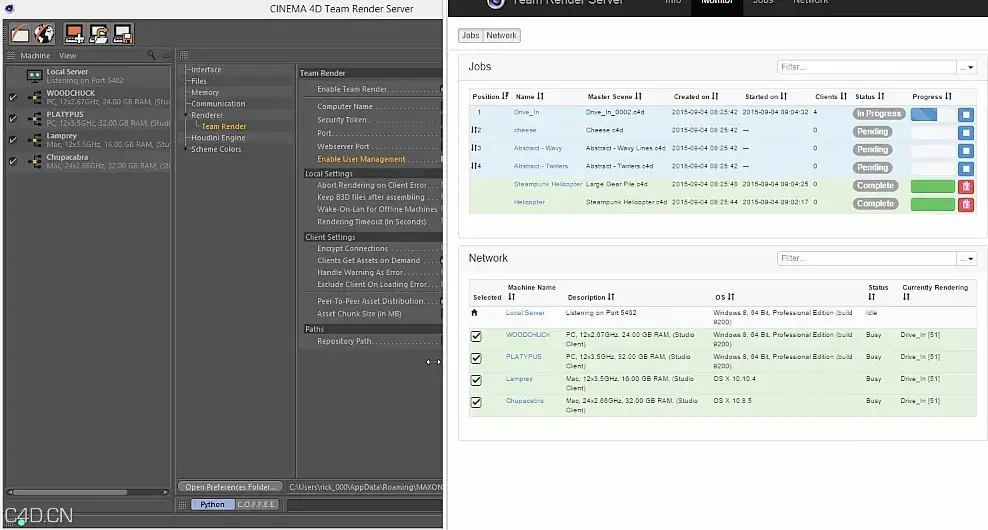Sort jobs by Status column
The height and width of the screenshot is (530, 988).
pos(881,96)
